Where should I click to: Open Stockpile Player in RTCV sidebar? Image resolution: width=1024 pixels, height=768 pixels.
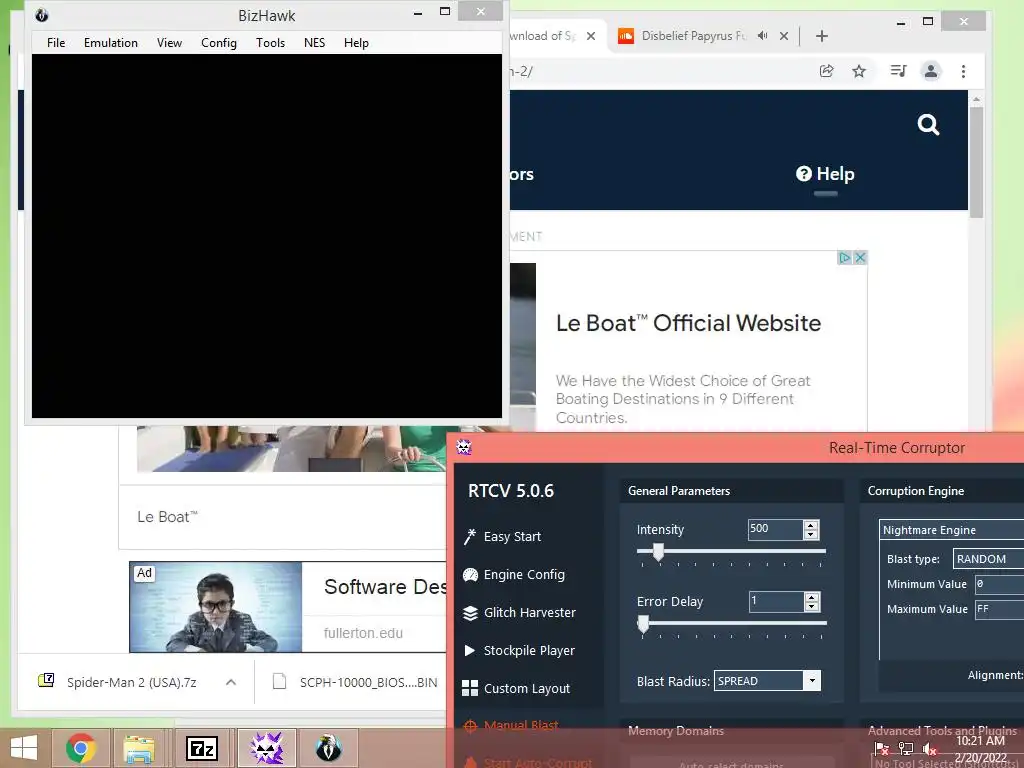coord(519,650)
